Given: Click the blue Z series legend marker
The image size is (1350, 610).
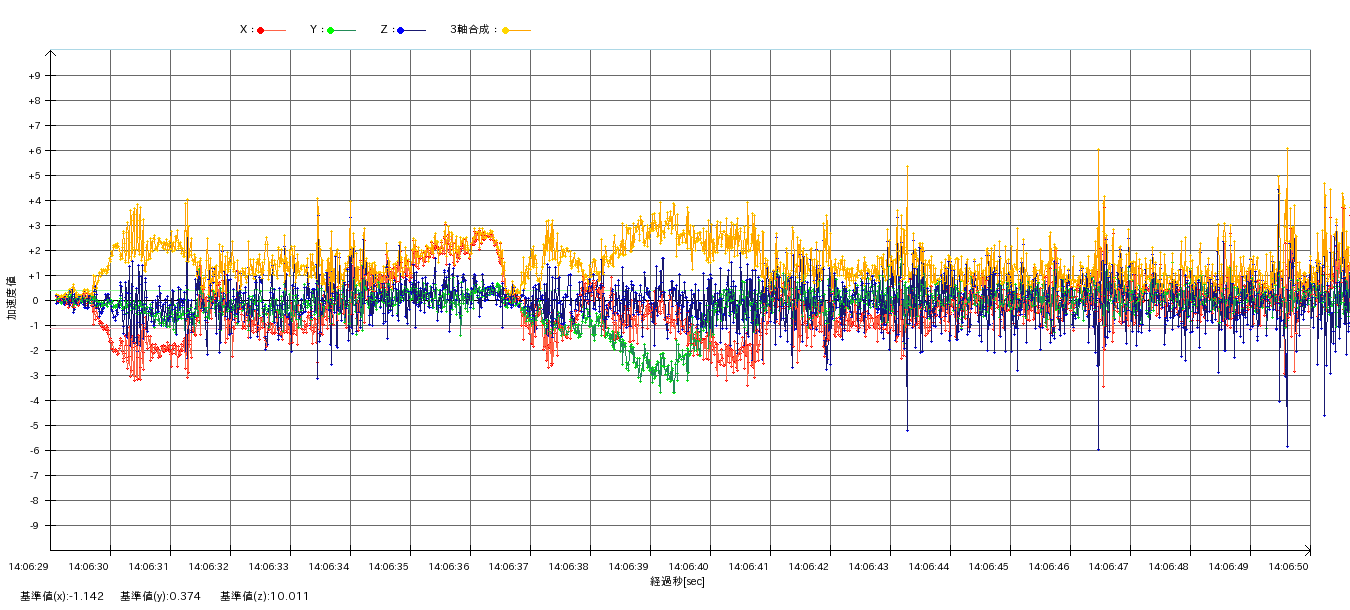Looking at the screenshot, I should (401, 30).
